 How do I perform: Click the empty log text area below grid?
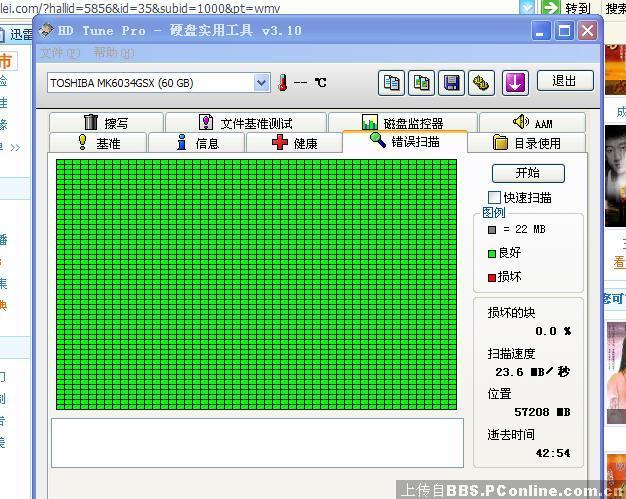pos(257,442)
